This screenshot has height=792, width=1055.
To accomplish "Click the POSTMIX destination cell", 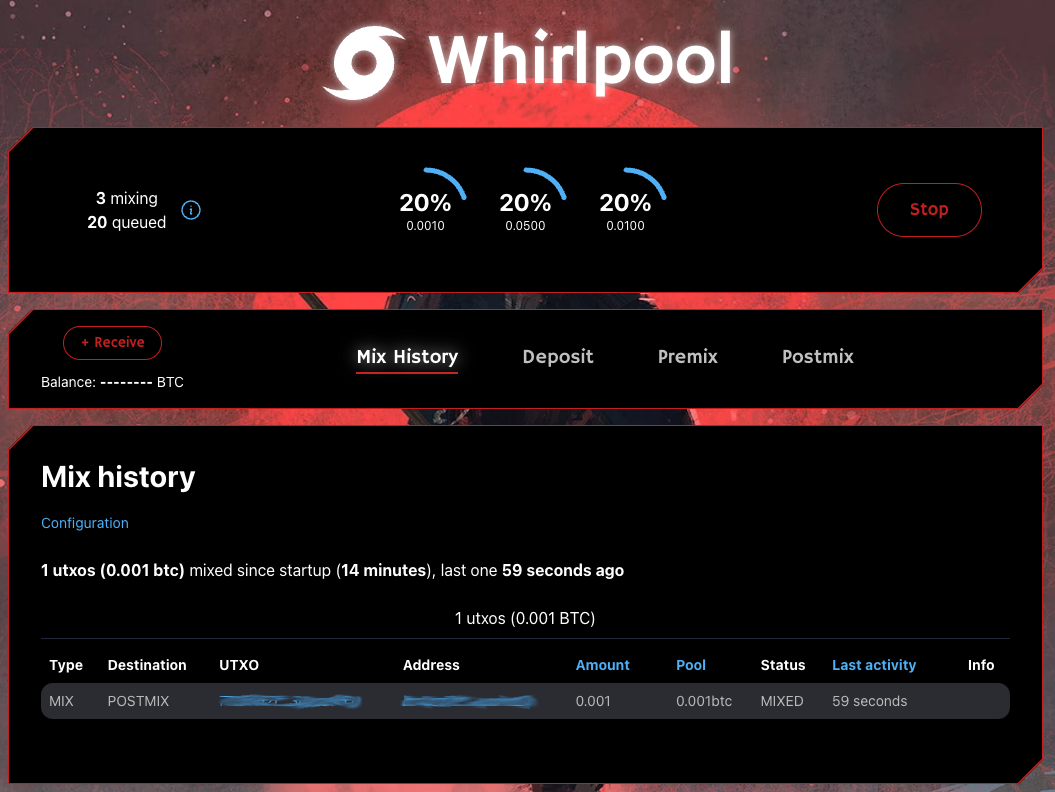I will 138,701.
